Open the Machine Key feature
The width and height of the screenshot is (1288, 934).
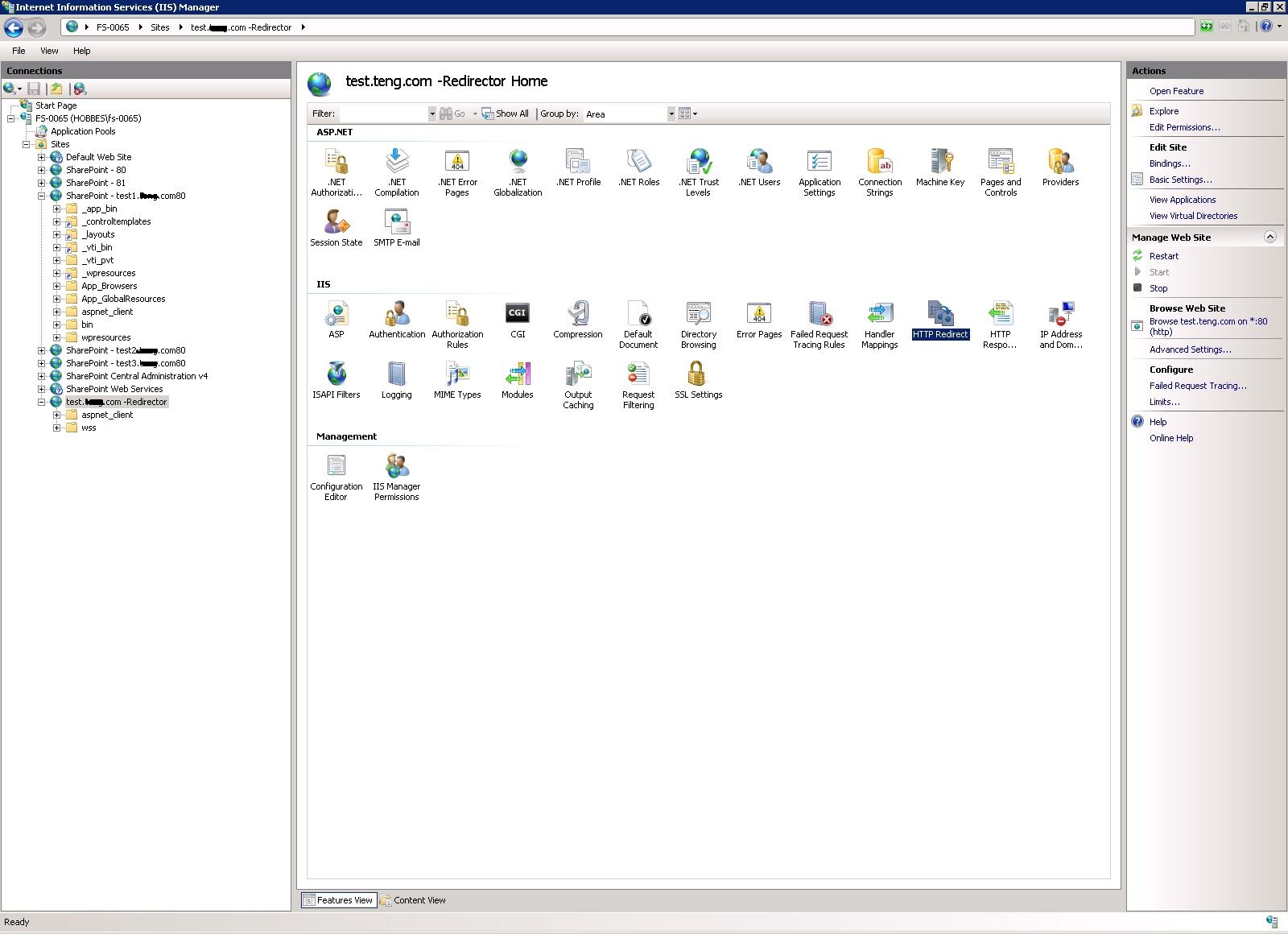tap(940, 167)
